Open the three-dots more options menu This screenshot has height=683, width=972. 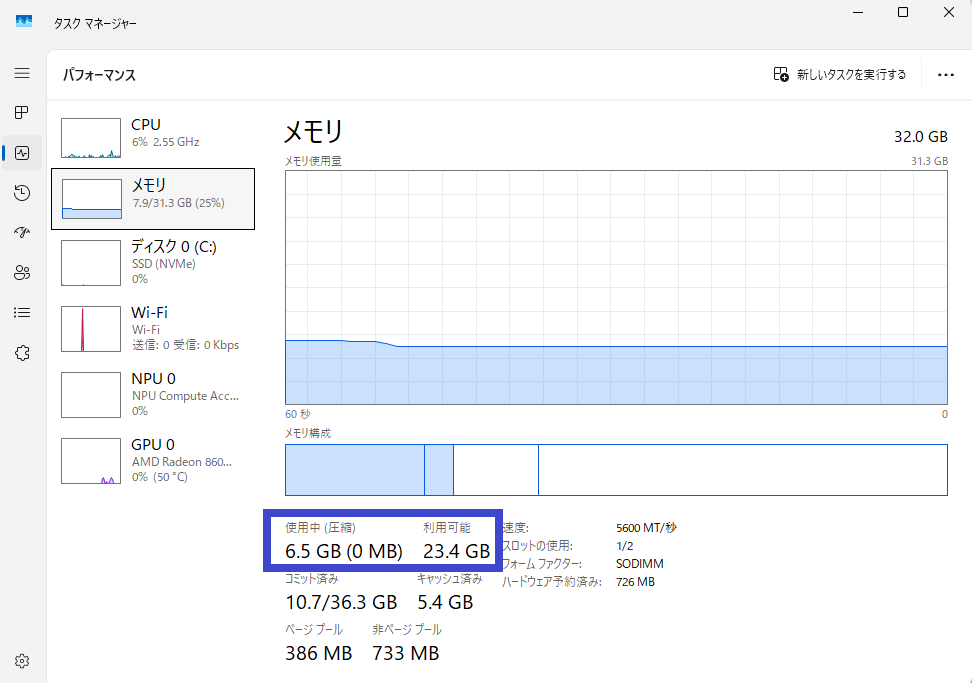pos(945,75)
